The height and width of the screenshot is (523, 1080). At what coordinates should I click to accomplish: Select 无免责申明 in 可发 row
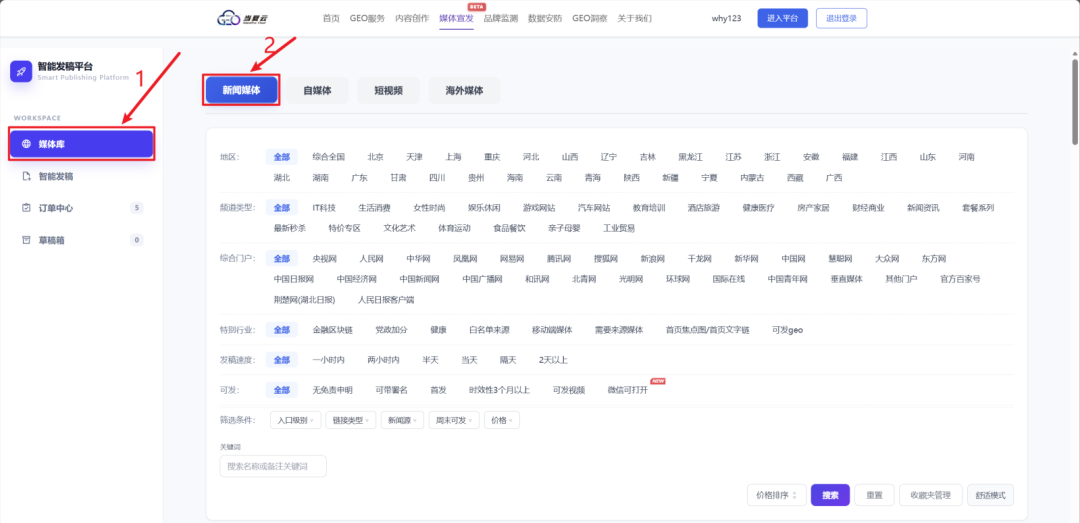332,390
